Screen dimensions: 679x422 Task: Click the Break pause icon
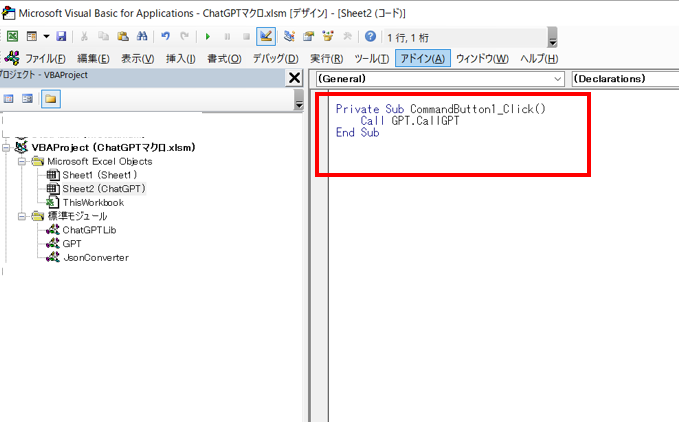(x=227, y=37)
